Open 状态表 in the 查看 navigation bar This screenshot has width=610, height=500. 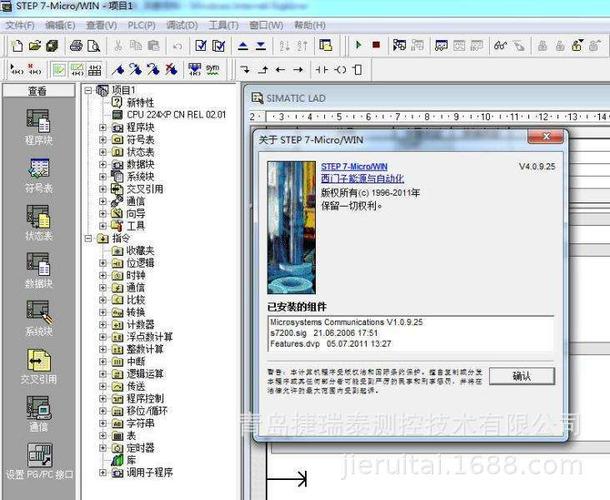tap(38, 223)
